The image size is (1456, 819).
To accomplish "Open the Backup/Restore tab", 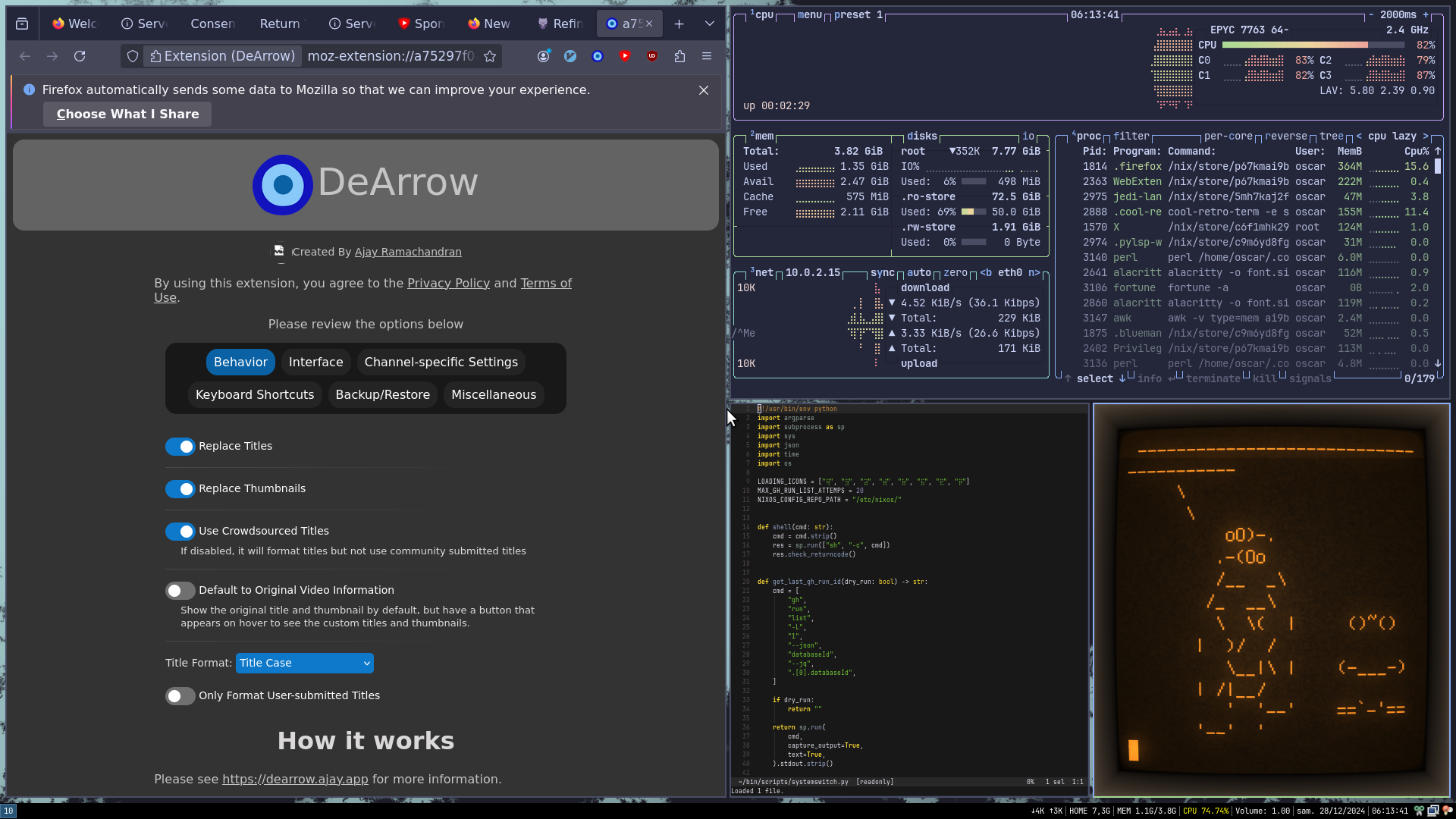I will point(383,395).
